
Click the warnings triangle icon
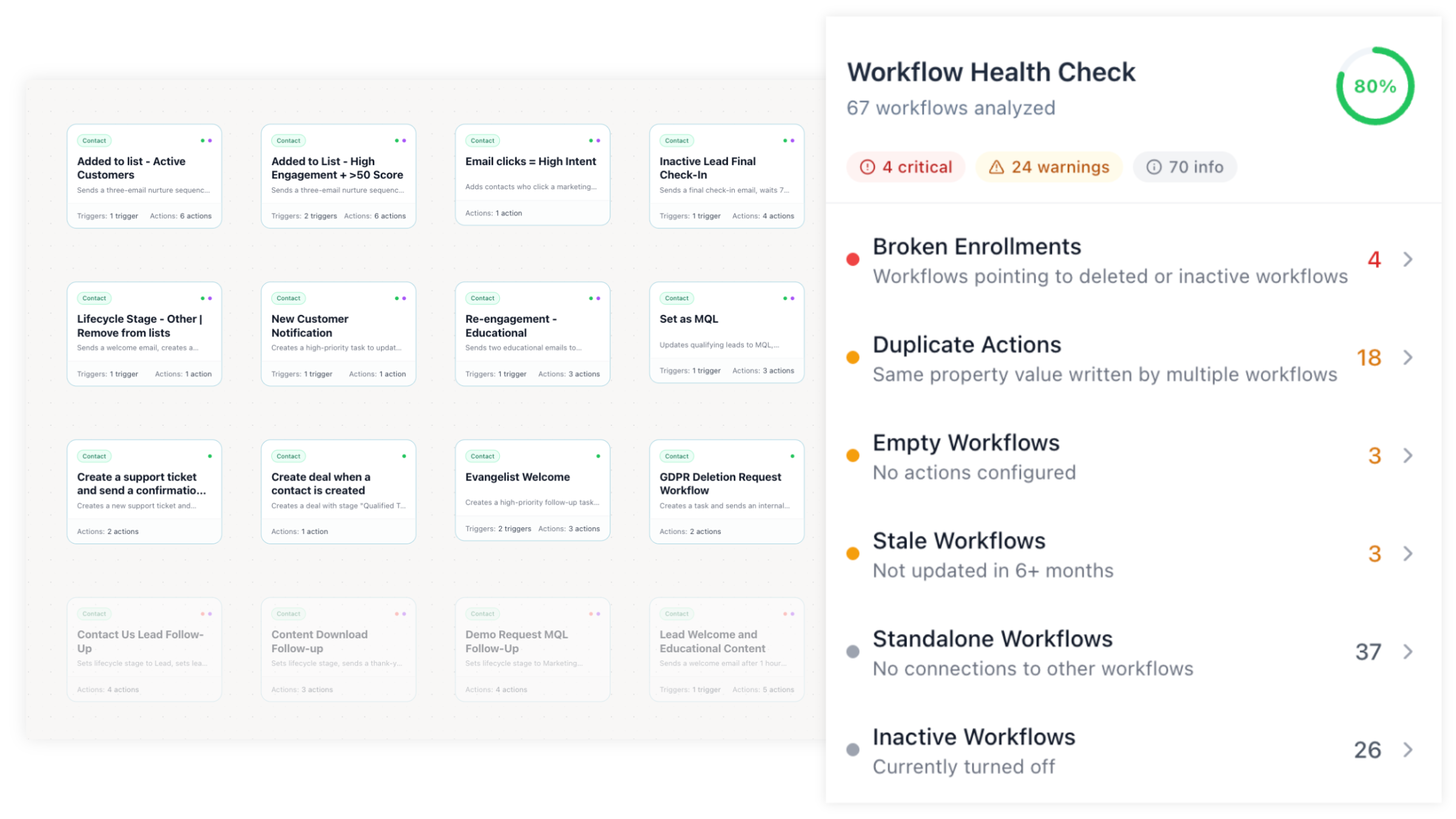996,167
